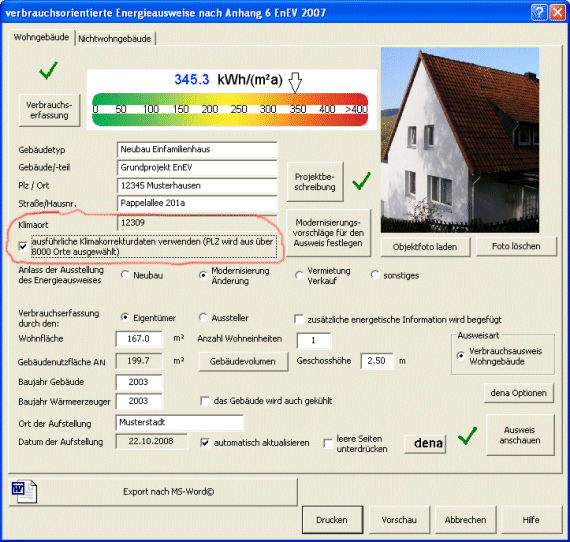Open the Wohngebäude tab
This screenshot has width=570, height=542.
point(41,37)
